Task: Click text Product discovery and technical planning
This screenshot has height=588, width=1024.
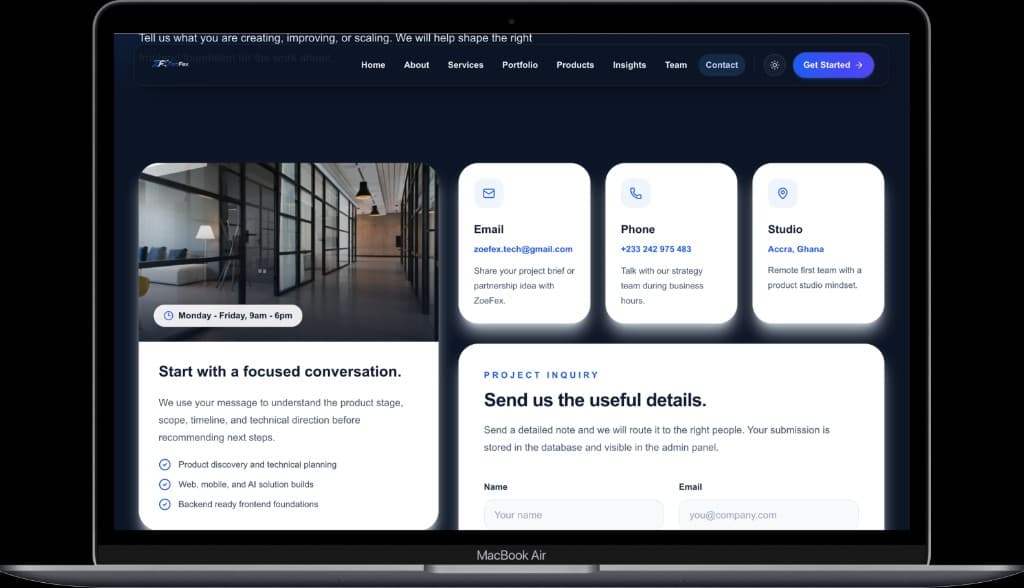Action: point(257,465)
